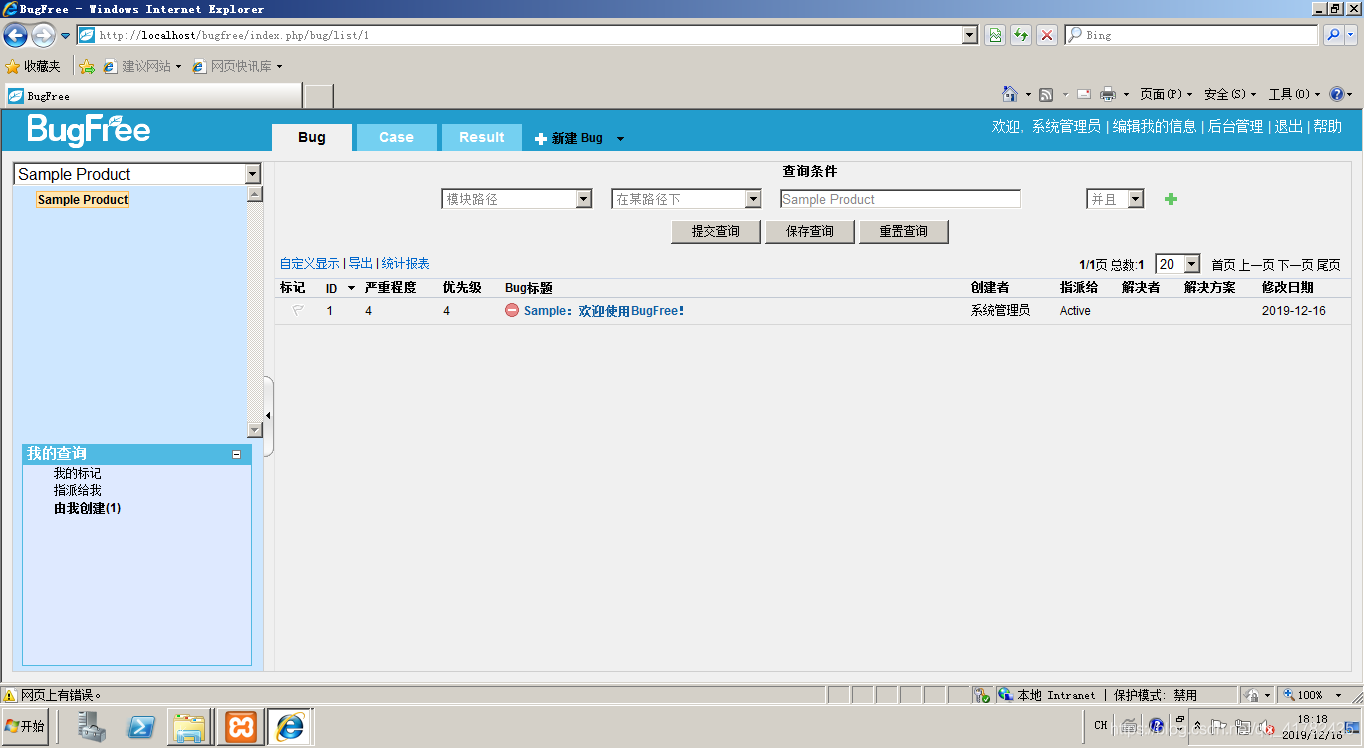Click the 我的标记 query
Viewport: 1364px width, 748px height.
coord(77,473)
